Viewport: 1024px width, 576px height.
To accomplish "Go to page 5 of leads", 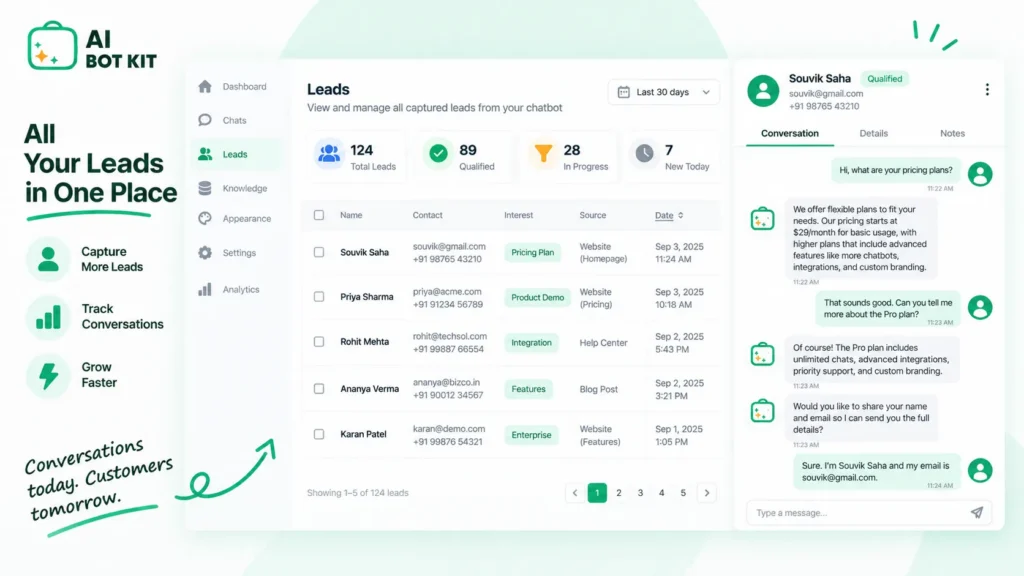I will 683,493.
